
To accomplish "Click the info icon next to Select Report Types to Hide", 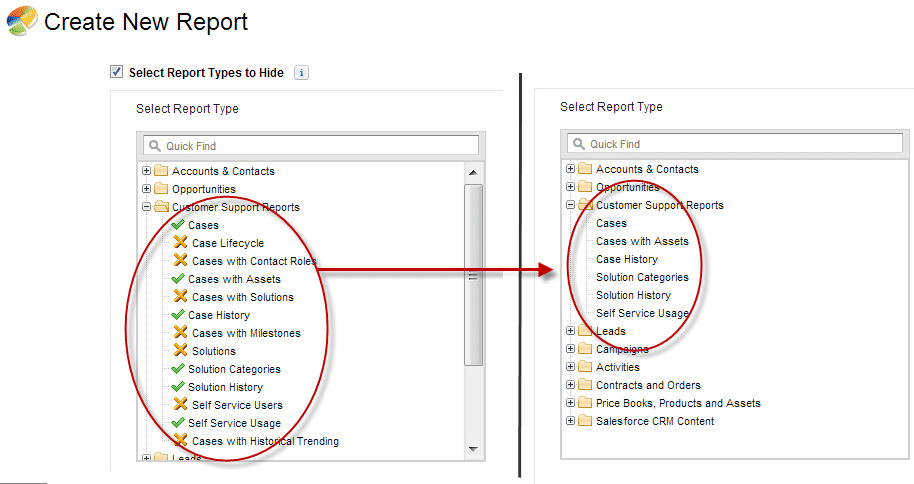I will coord(302,73).
